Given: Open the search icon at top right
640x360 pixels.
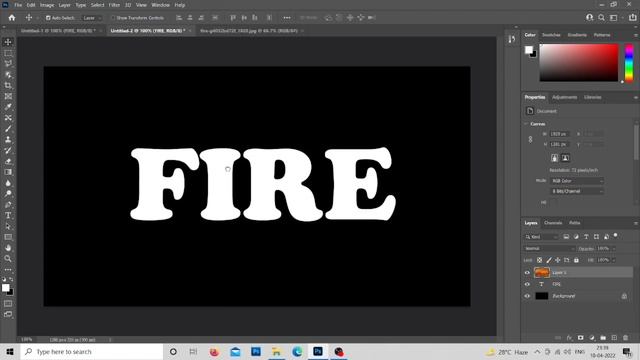Looking at the screenshot, I should tap(601, 18).
